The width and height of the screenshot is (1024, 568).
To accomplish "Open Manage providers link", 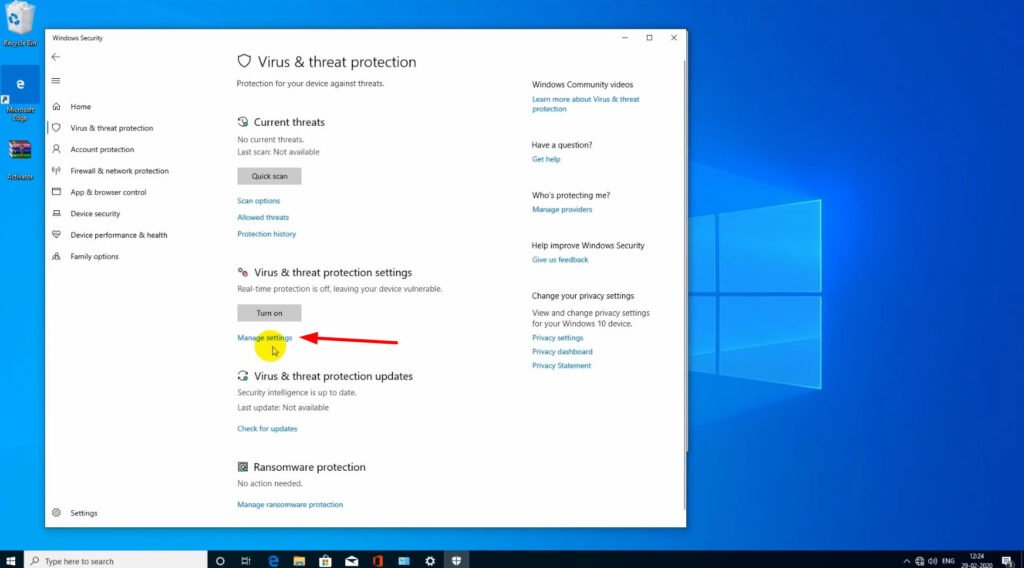I will coord(562,210).
